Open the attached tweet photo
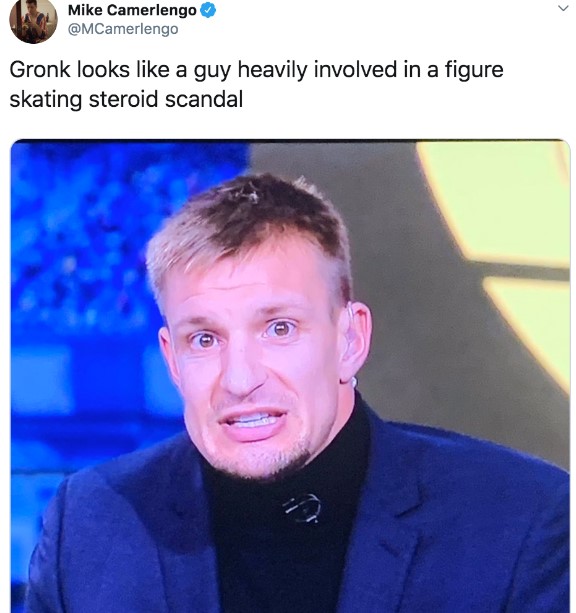The width and height of the screenshot is (576, 613). coord(290,376)
